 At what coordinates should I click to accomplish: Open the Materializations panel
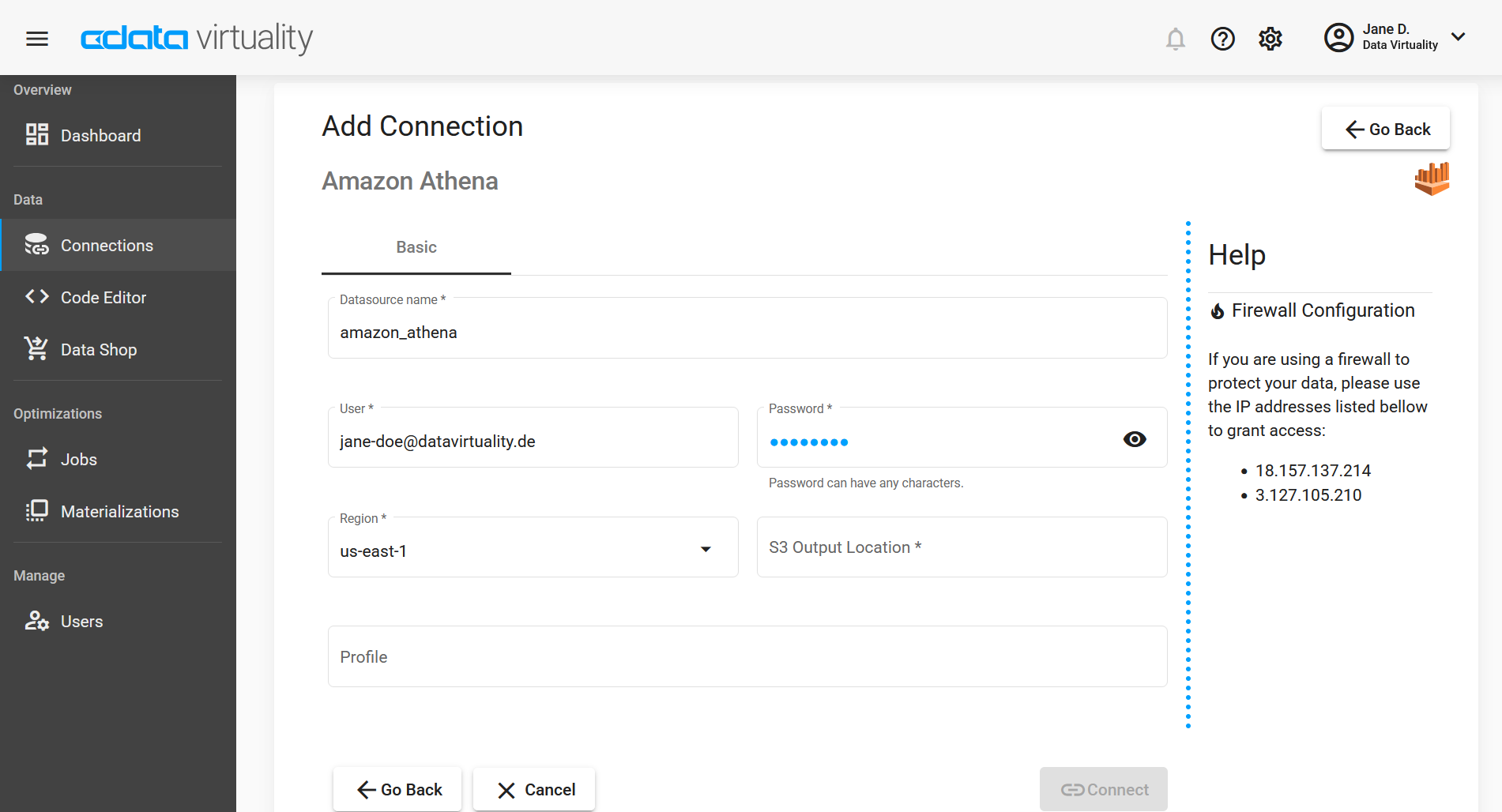(119, 511)
